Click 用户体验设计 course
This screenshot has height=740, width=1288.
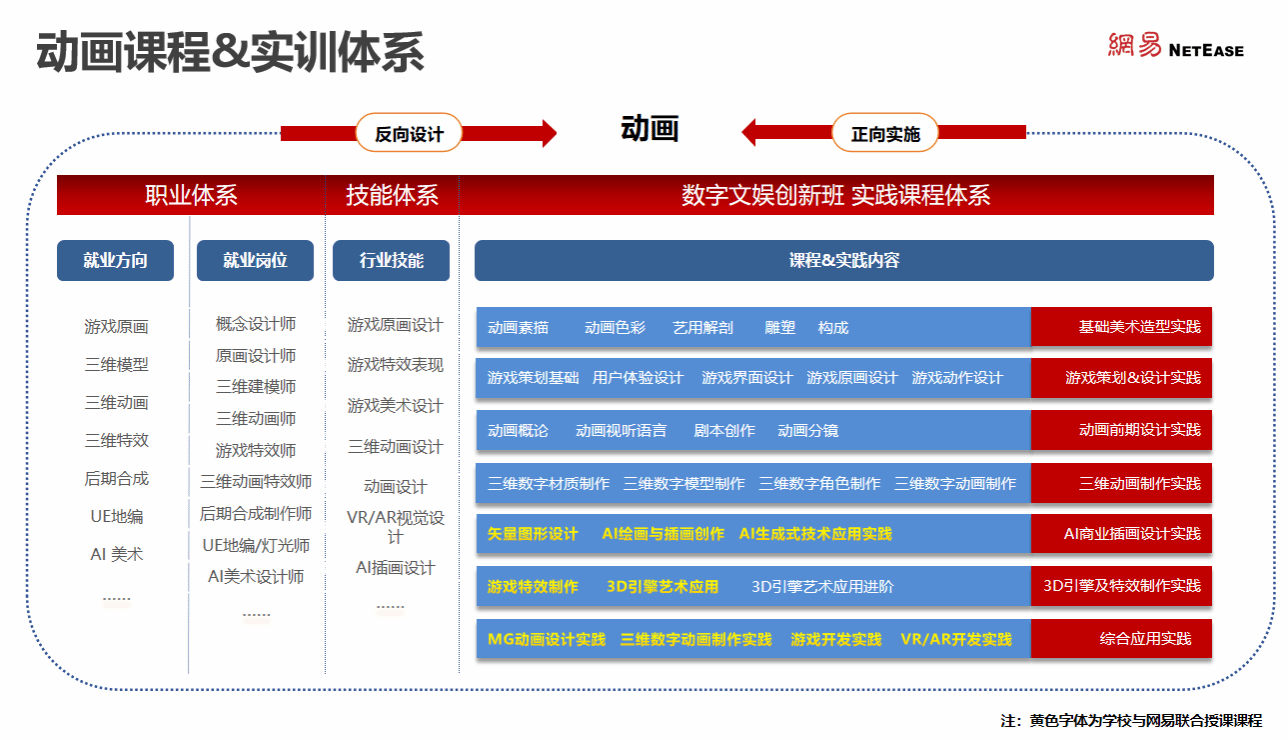point(637,378)
